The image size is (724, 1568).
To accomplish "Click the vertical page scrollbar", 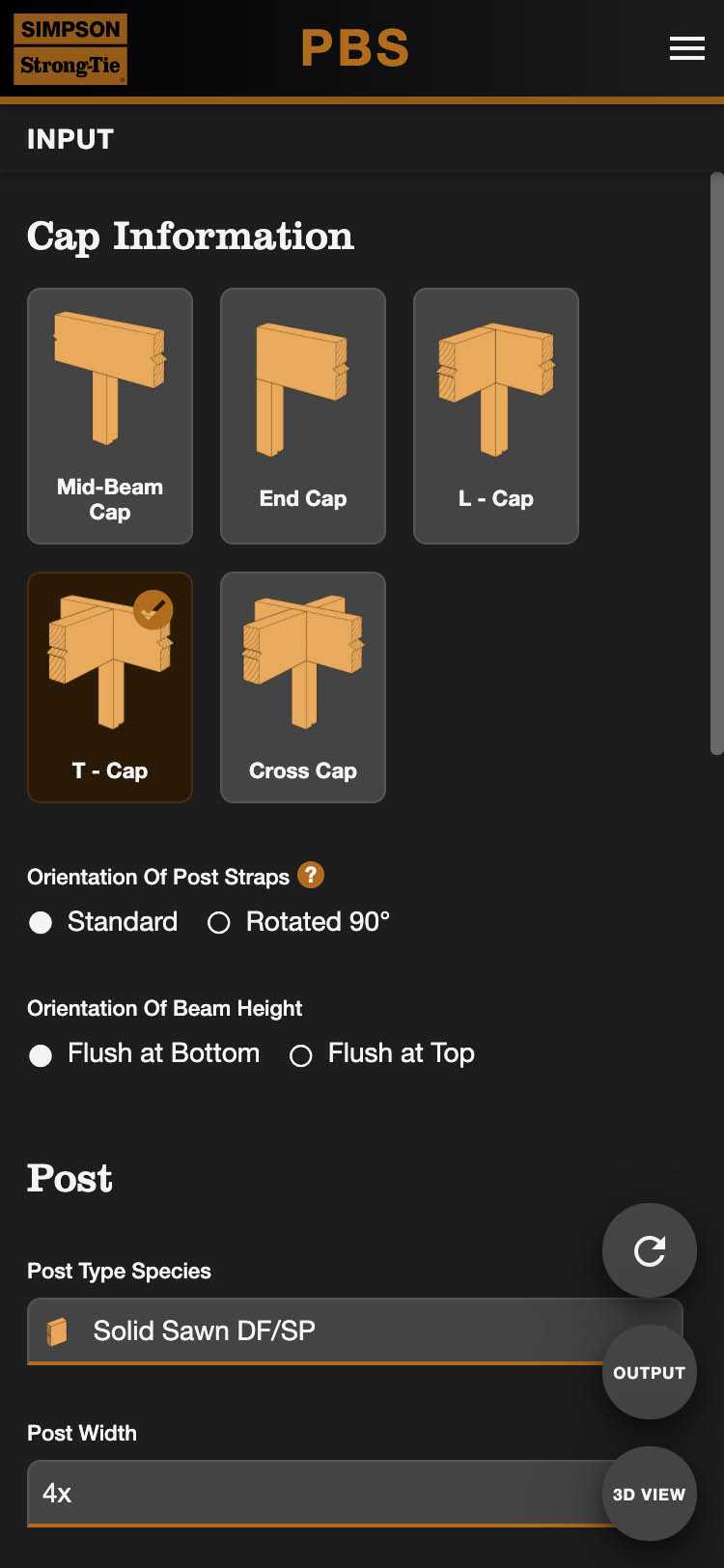I will (x=716, y=463).
